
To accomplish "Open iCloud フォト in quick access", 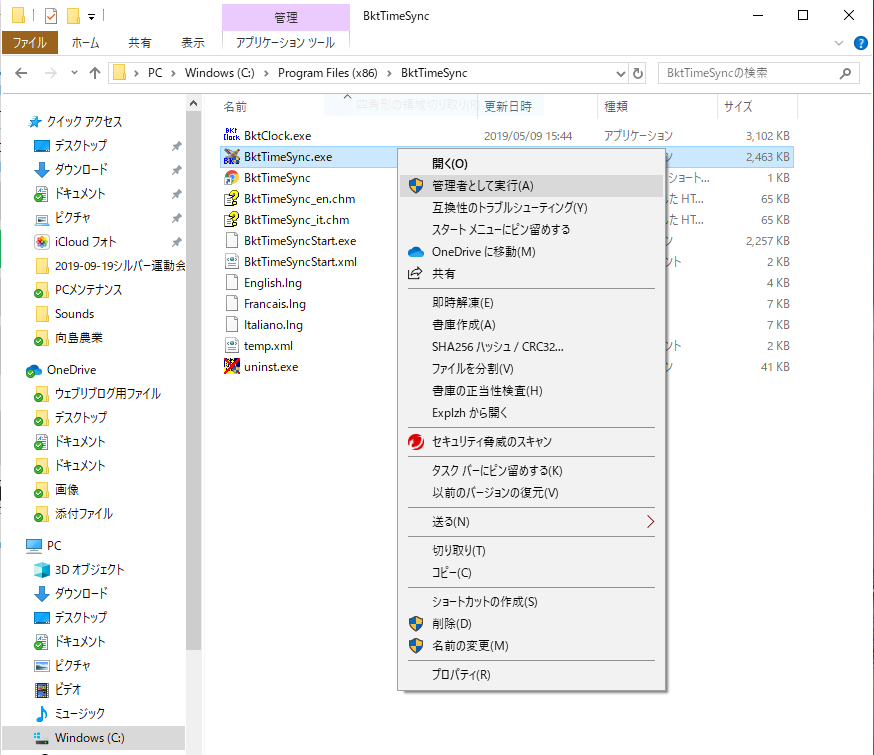I will tap(85, 242).
